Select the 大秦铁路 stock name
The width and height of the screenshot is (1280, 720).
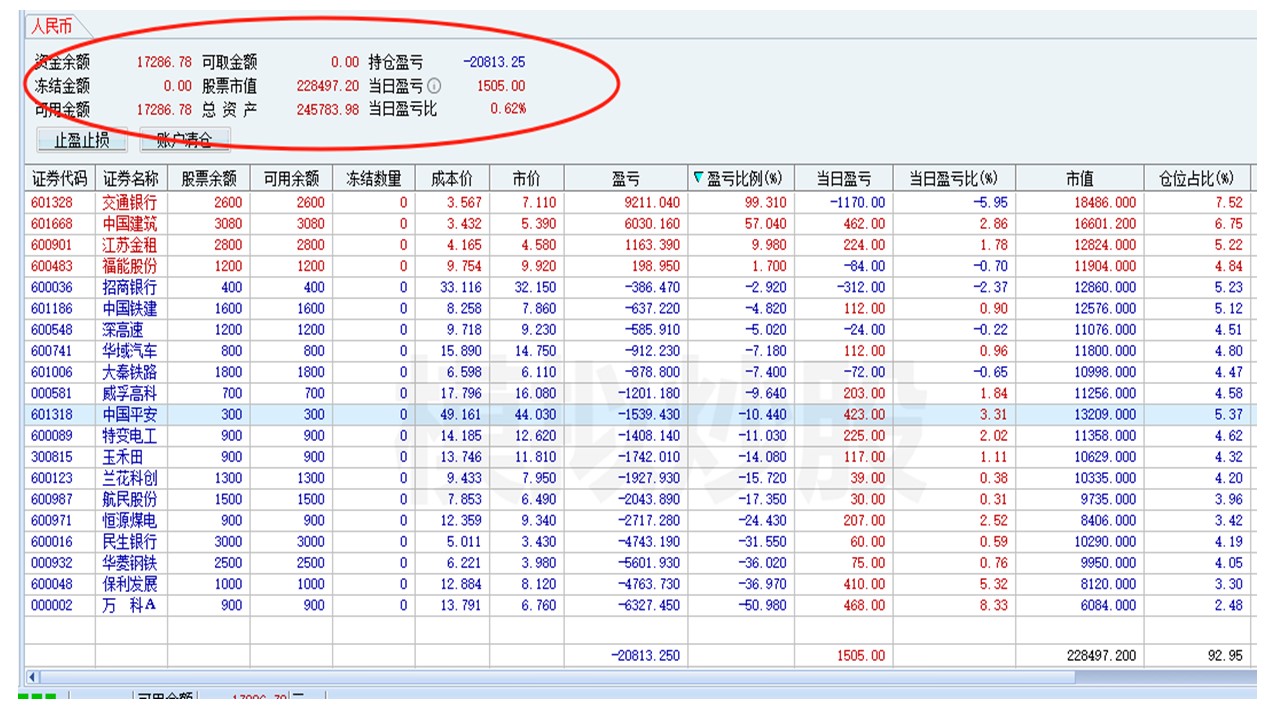point(130,372)
